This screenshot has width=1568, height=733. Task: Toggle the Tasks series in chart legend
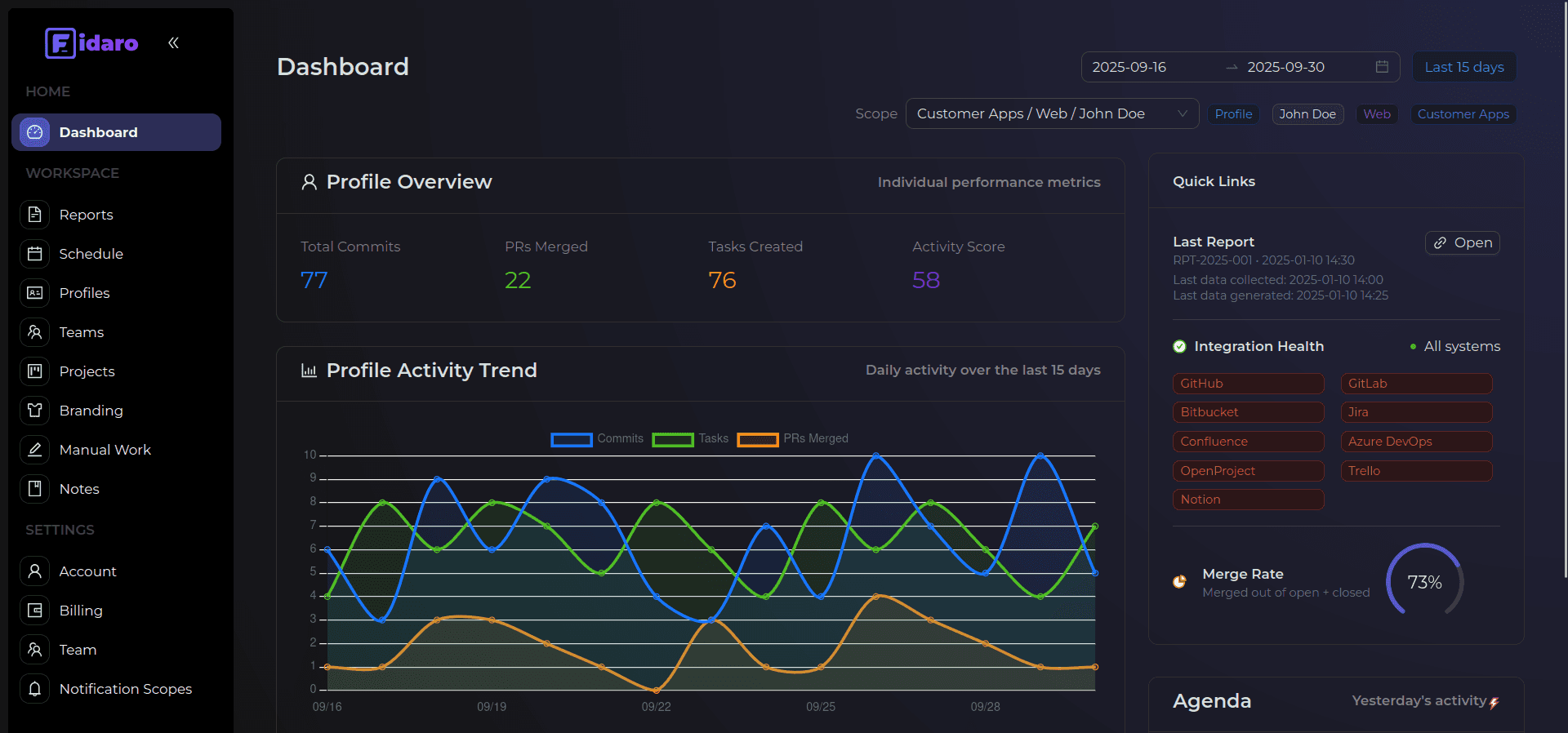tap(690, 439)
